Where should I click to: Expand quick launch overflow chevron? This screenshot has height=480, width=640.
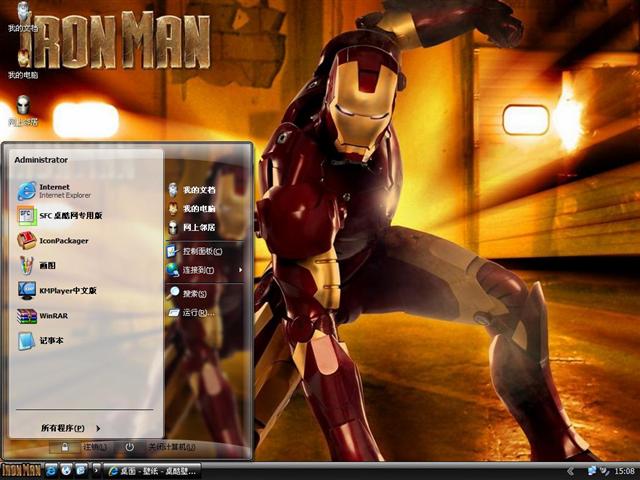[96, 471]
